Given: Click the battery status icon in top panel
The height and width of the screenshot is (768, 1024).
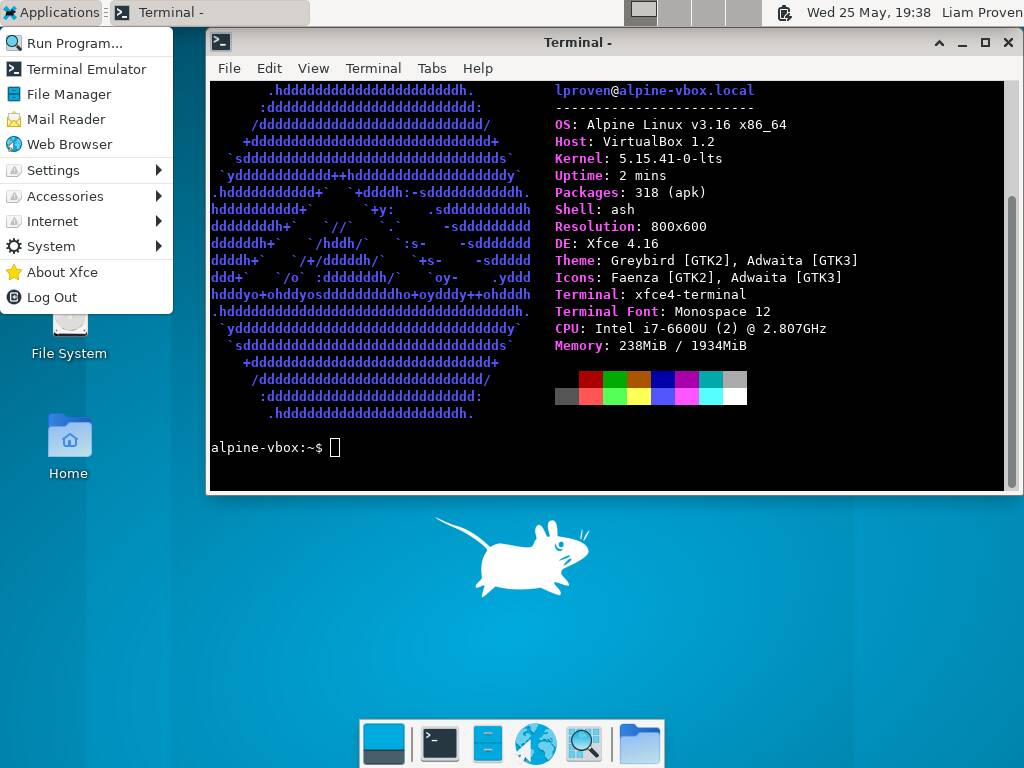Looking at the screenshot, I should (783, 13).
